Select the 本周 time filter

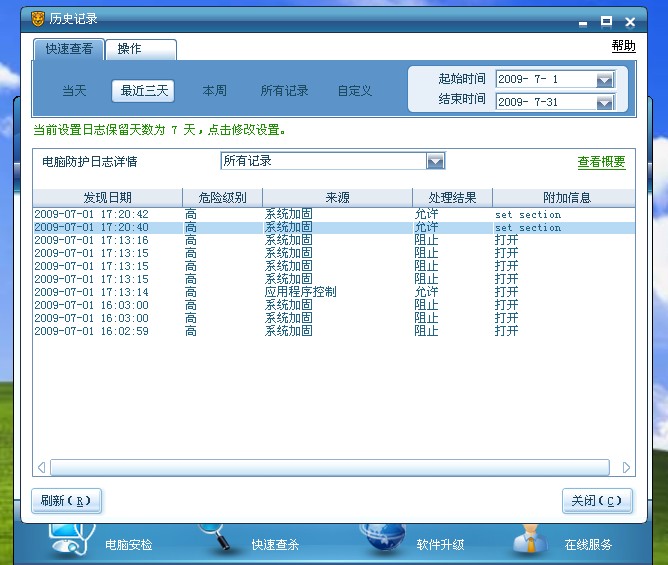point(214,91)
